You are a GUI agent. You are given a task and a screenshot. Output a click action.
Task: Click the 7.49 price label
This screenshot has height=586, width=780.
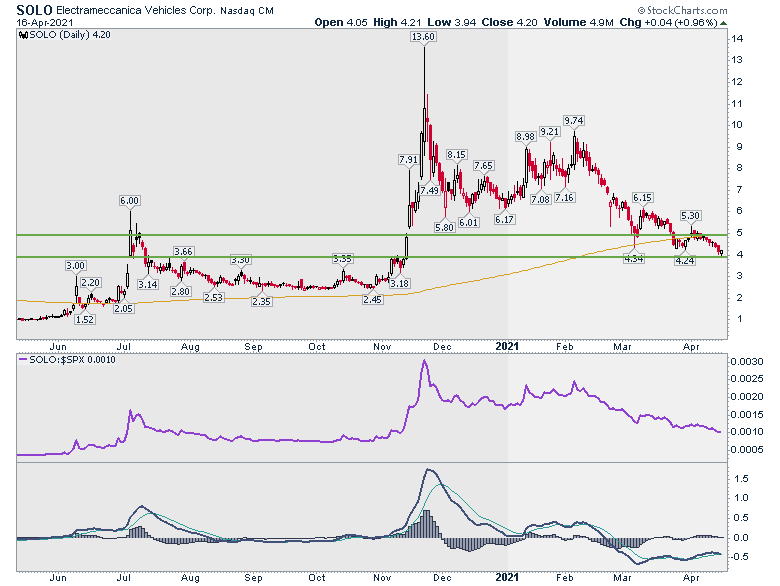point(429,191)
